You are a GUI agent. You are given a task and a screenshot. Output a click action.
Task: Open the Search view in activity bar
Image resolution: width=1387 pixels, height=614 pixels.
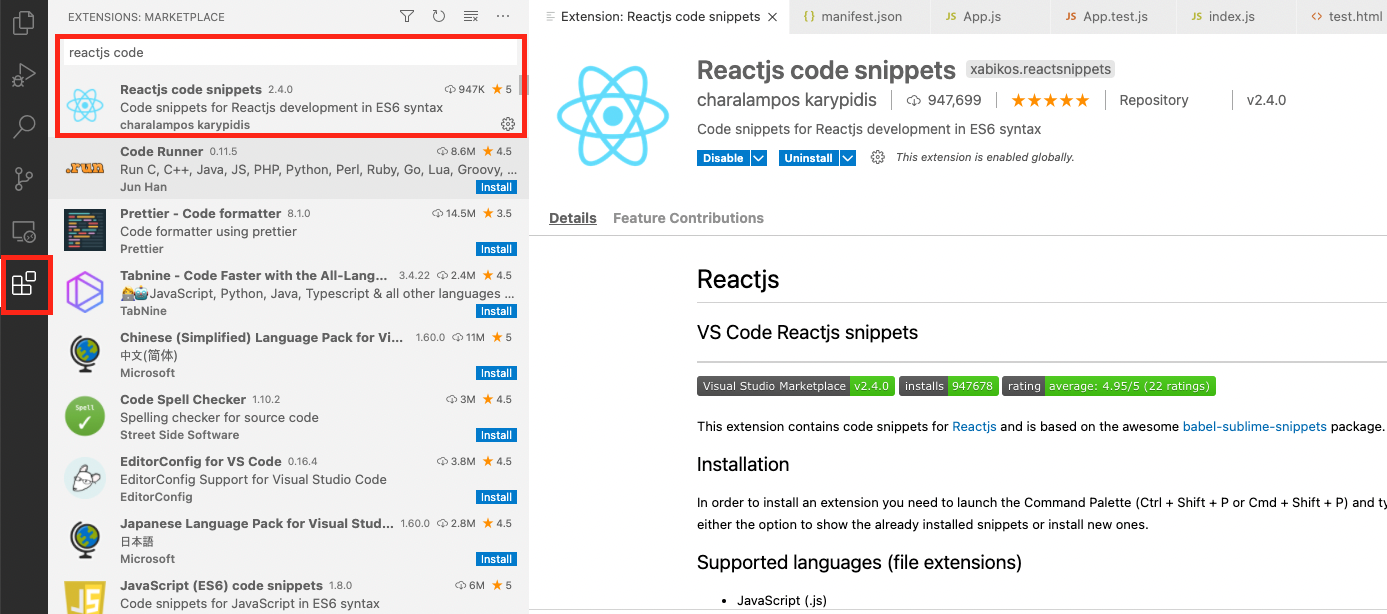(23, 127)
